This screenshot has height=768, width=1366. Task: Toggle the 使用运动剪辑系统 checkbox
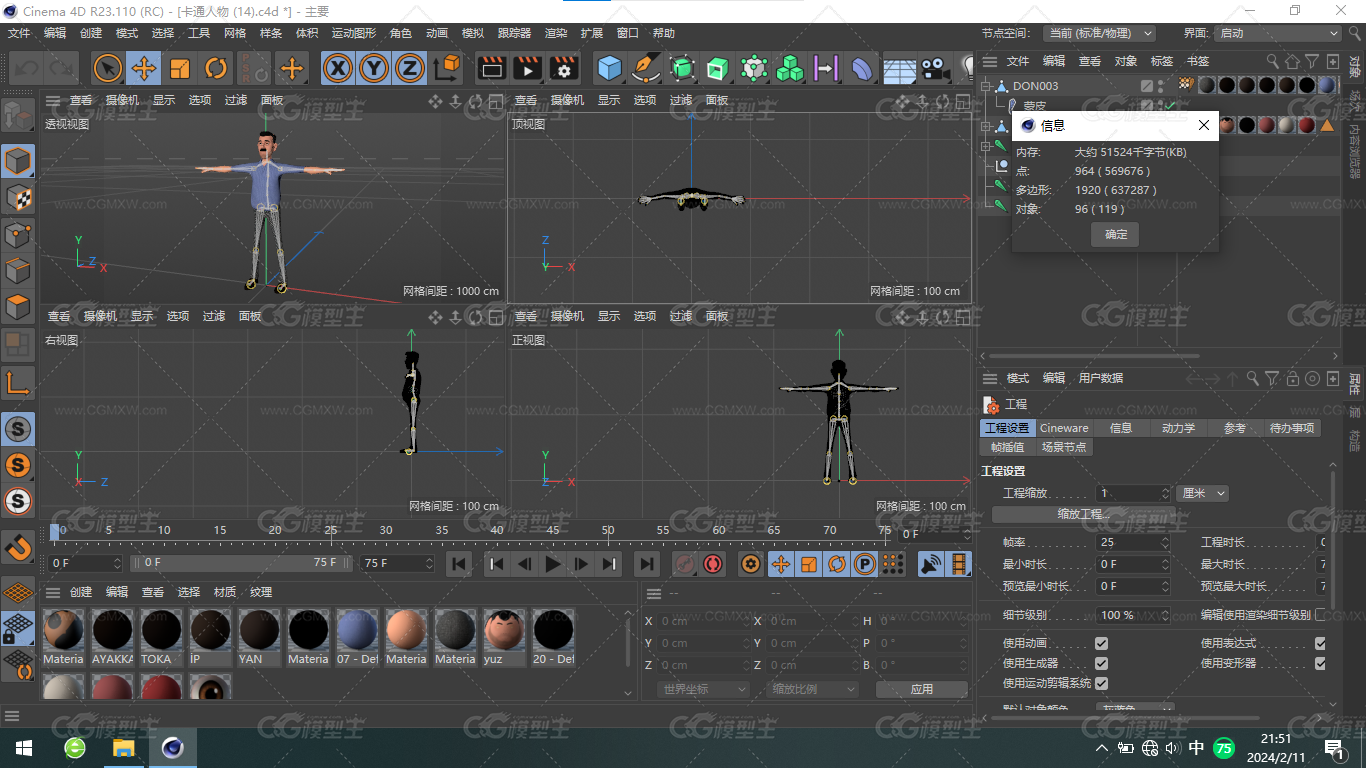1101,683
